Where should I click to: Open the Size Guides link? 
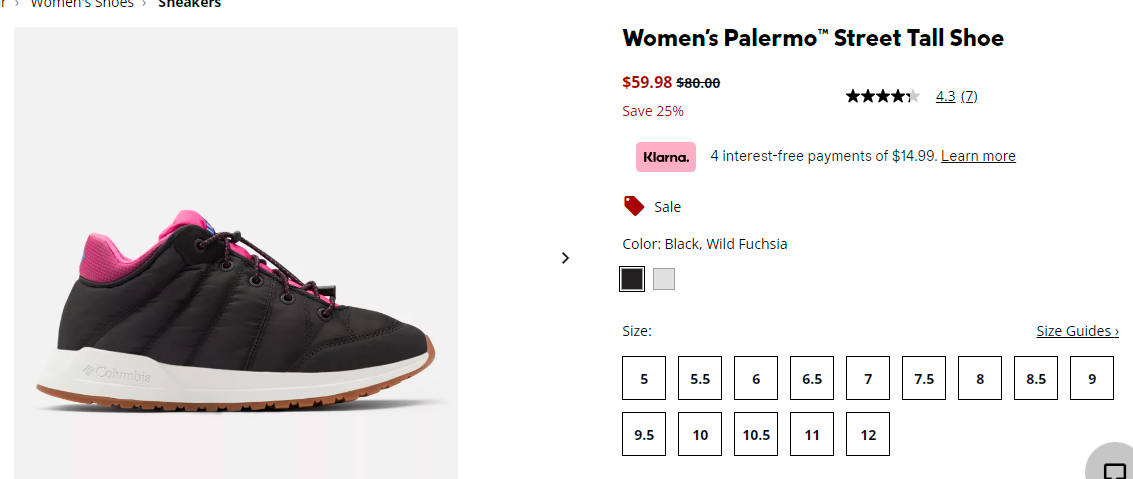[1077, 331]
